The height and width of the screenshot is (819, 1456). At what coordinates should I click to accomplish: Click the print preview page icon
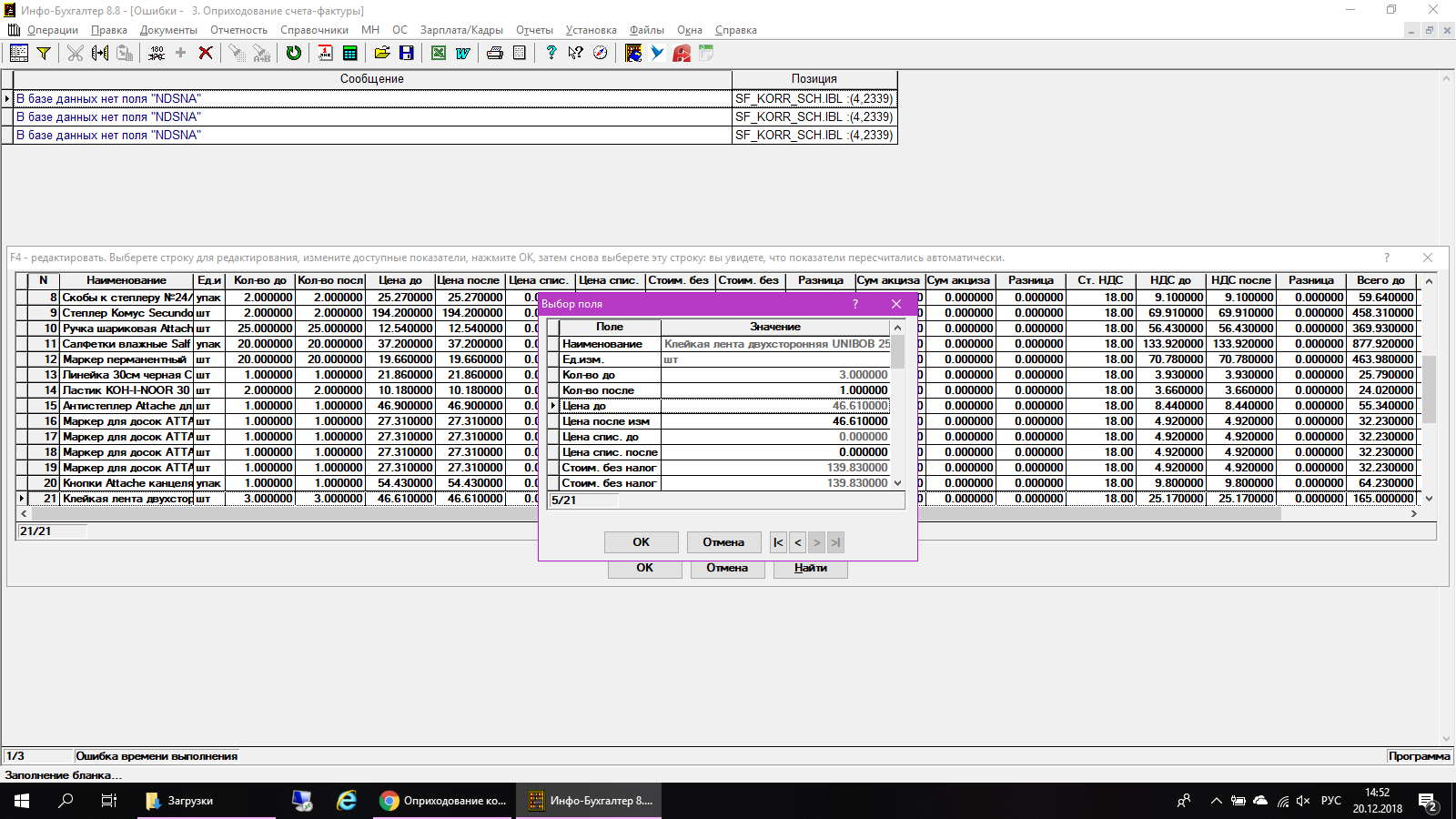click(x=519, y=53)
